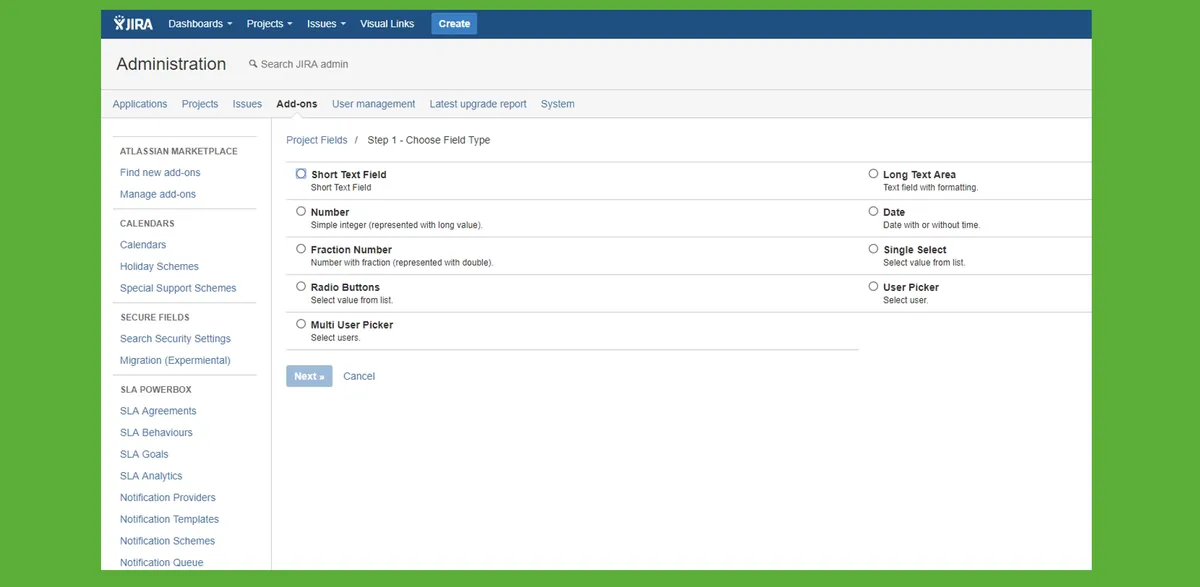Select the Number field type radio button
Screen dimensions: 1200x587
pos(301,211)
